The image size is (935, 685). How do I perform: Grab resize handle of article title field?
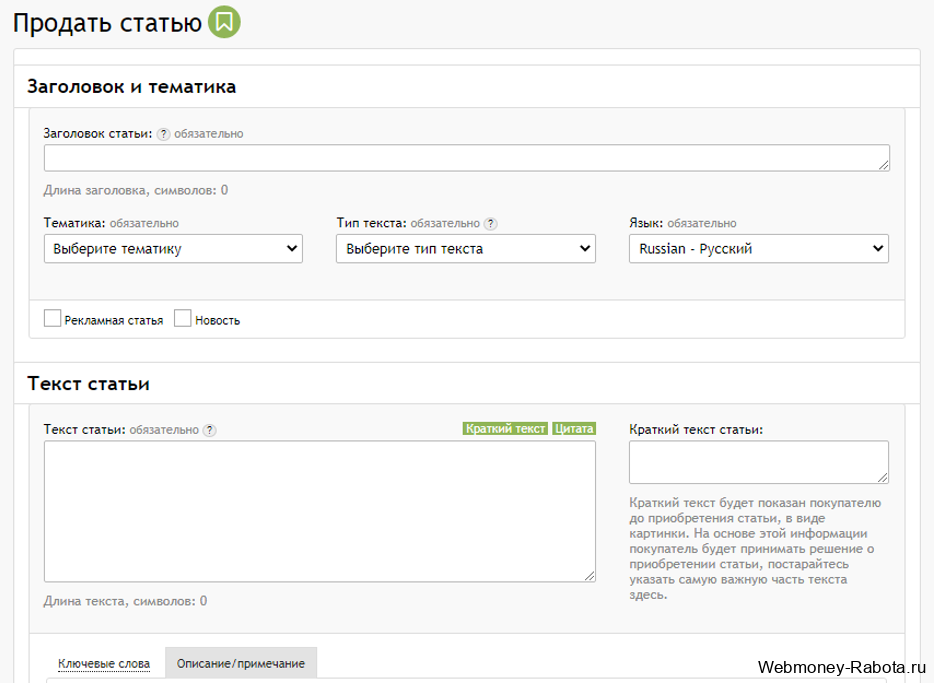click(884, 166)
